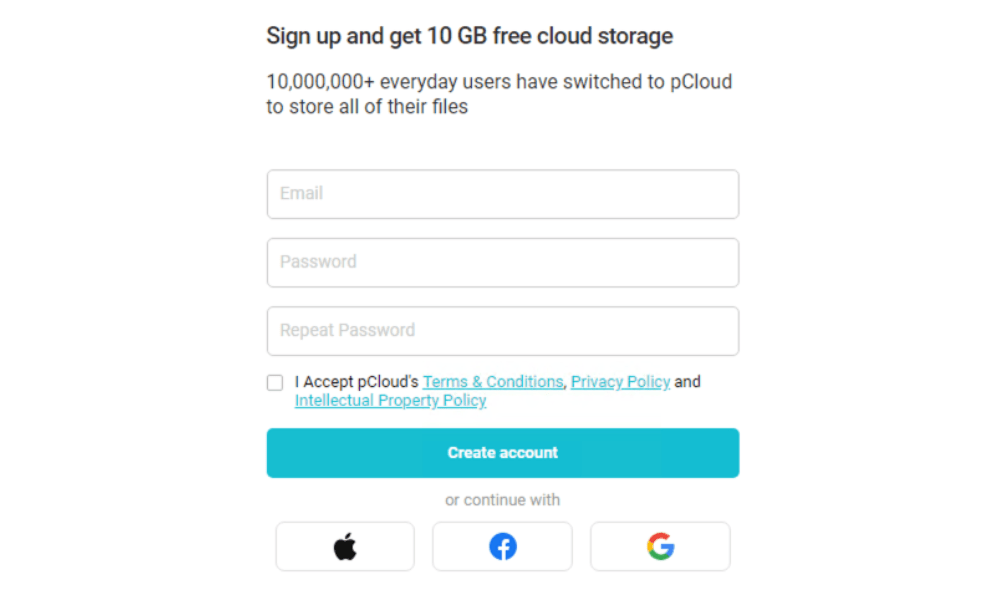Screen dimensions: 1000x600
Task: Focus the Repeat Password field
Action: (x=503, y=331)
